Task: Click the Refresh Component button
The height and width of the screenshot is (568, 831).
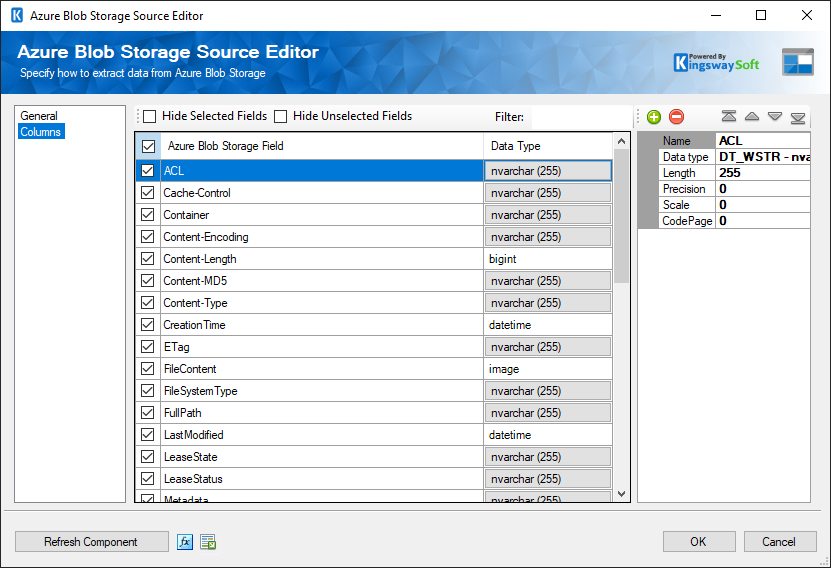Action: click(x=91, y=542)
